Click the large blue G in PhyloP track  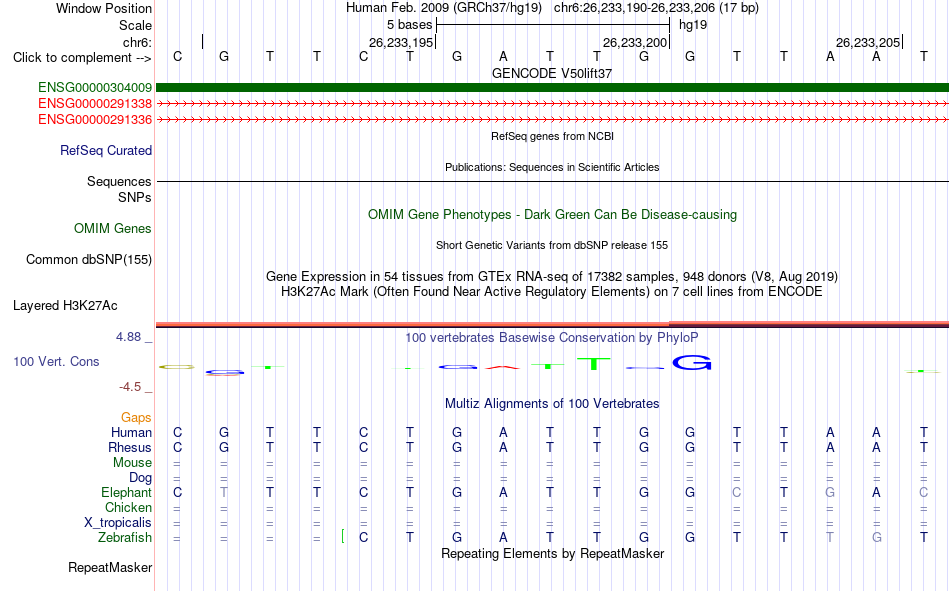click(691, 362)
